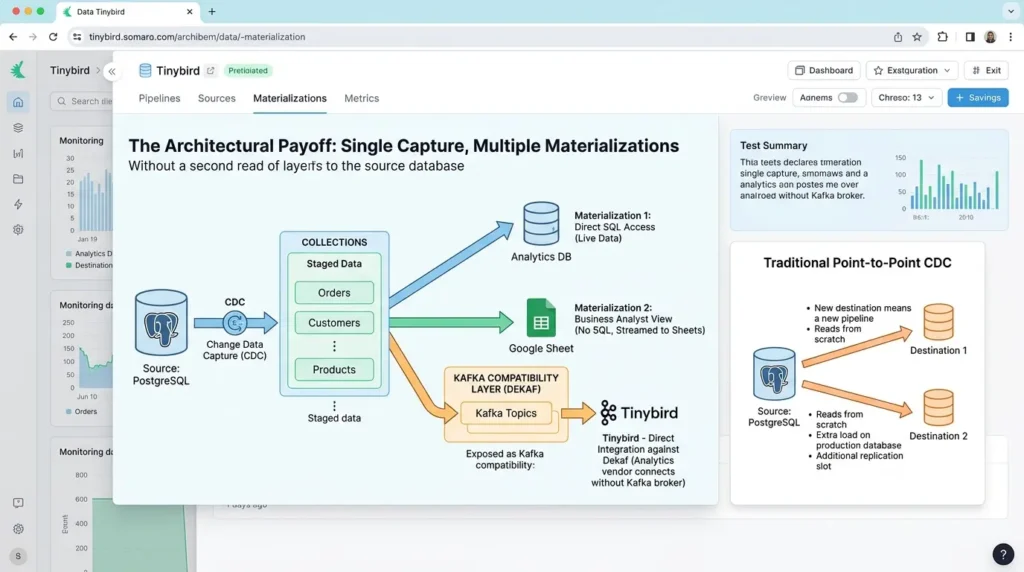Click the Monitoring card title in the sidebar
The height and width of the screenshot is (572, 1024).
(81, 140)
